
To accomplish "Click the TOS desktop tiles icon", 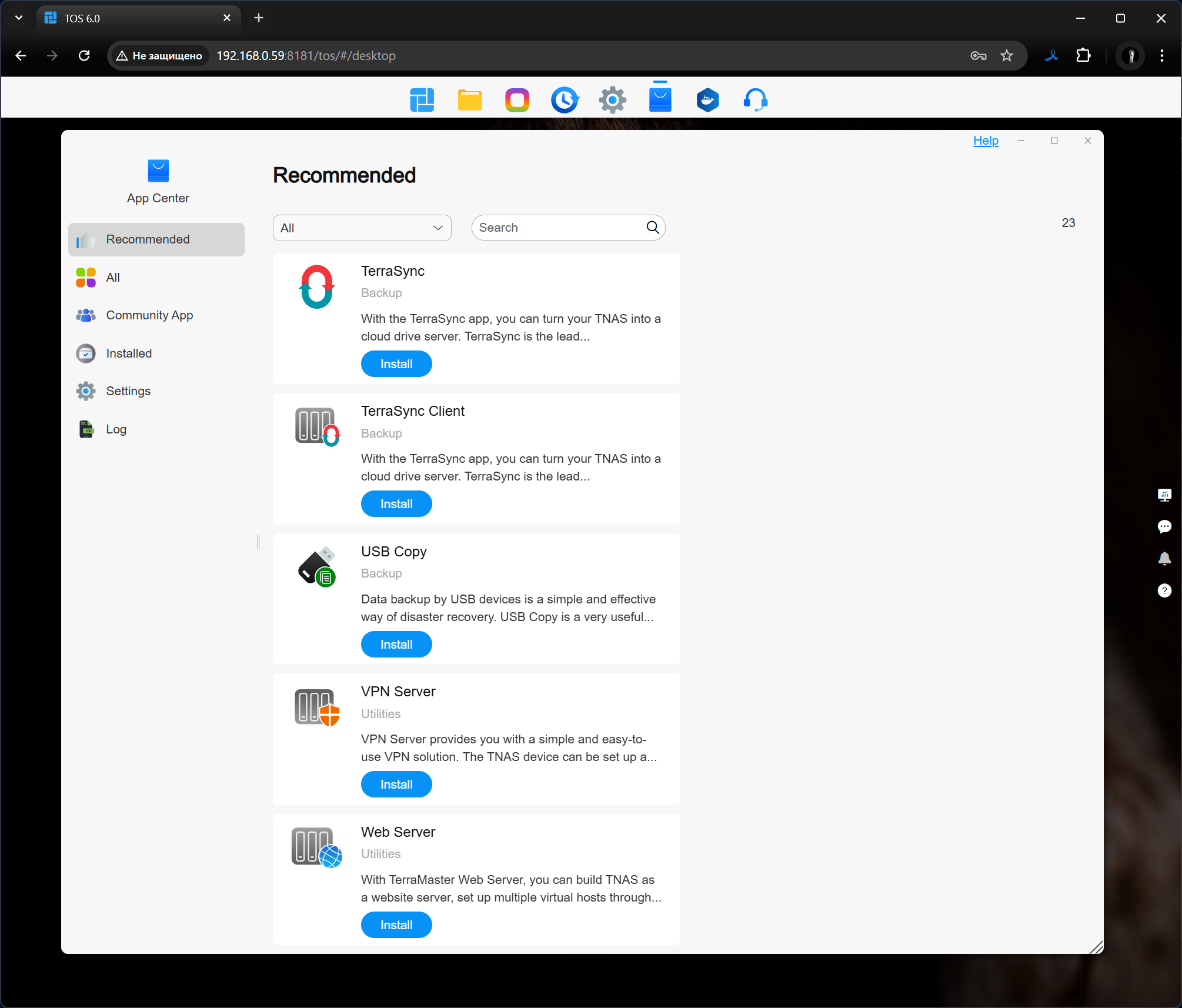I will tap(422, 100).
